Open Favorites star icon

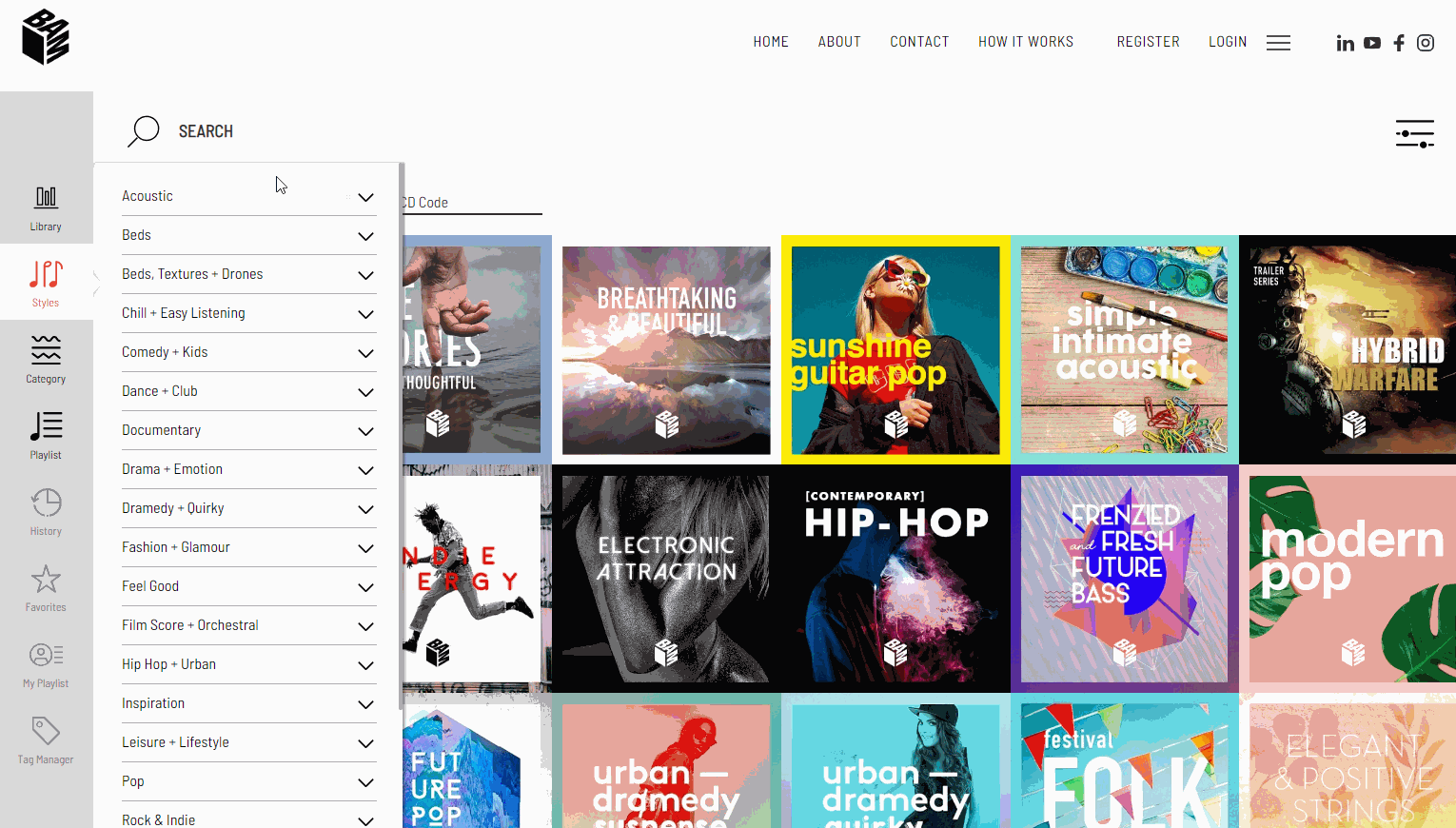(46, 579)
